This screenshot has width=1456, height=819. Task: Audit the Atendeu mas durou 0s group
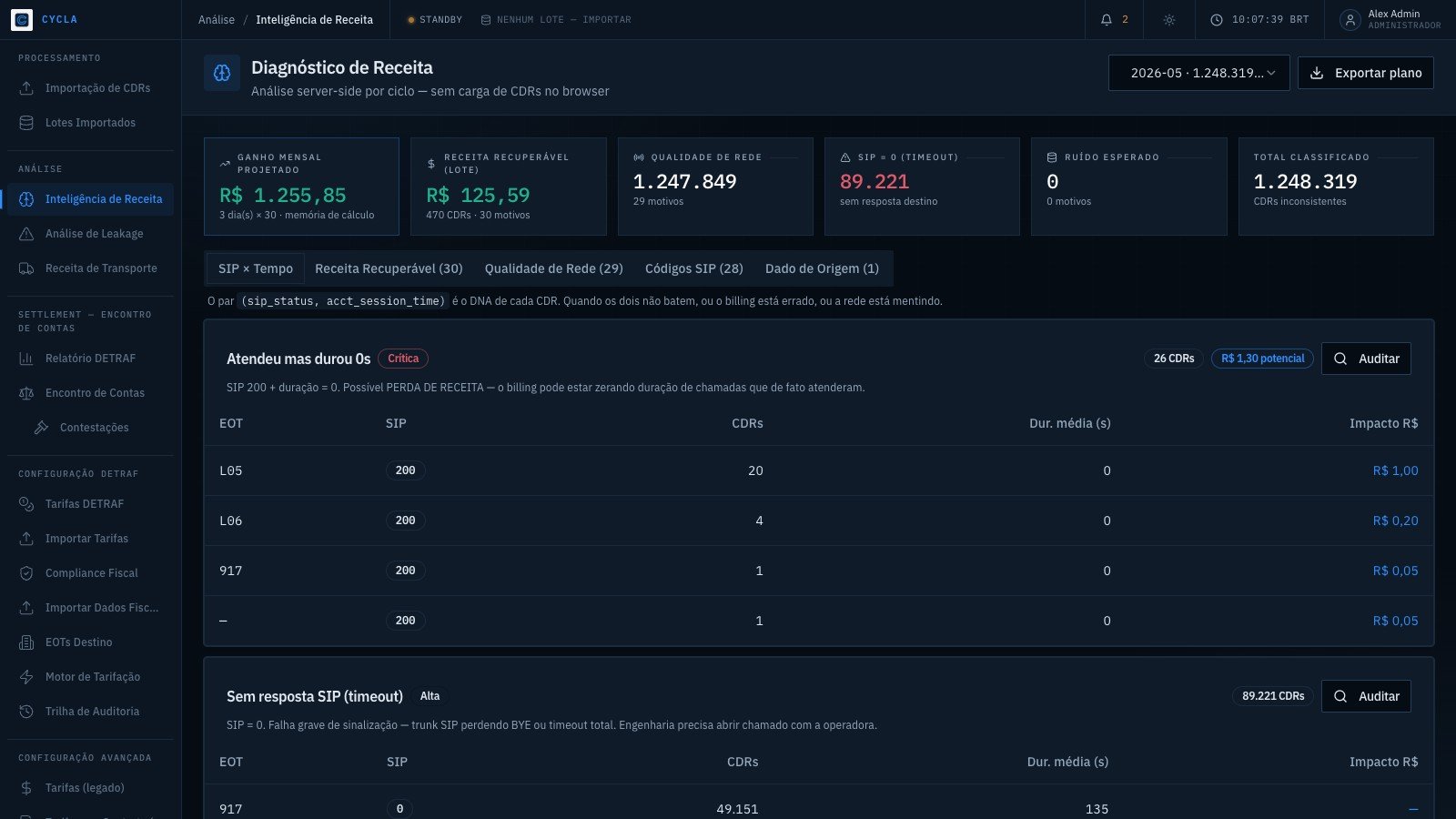coord(1366,359)
